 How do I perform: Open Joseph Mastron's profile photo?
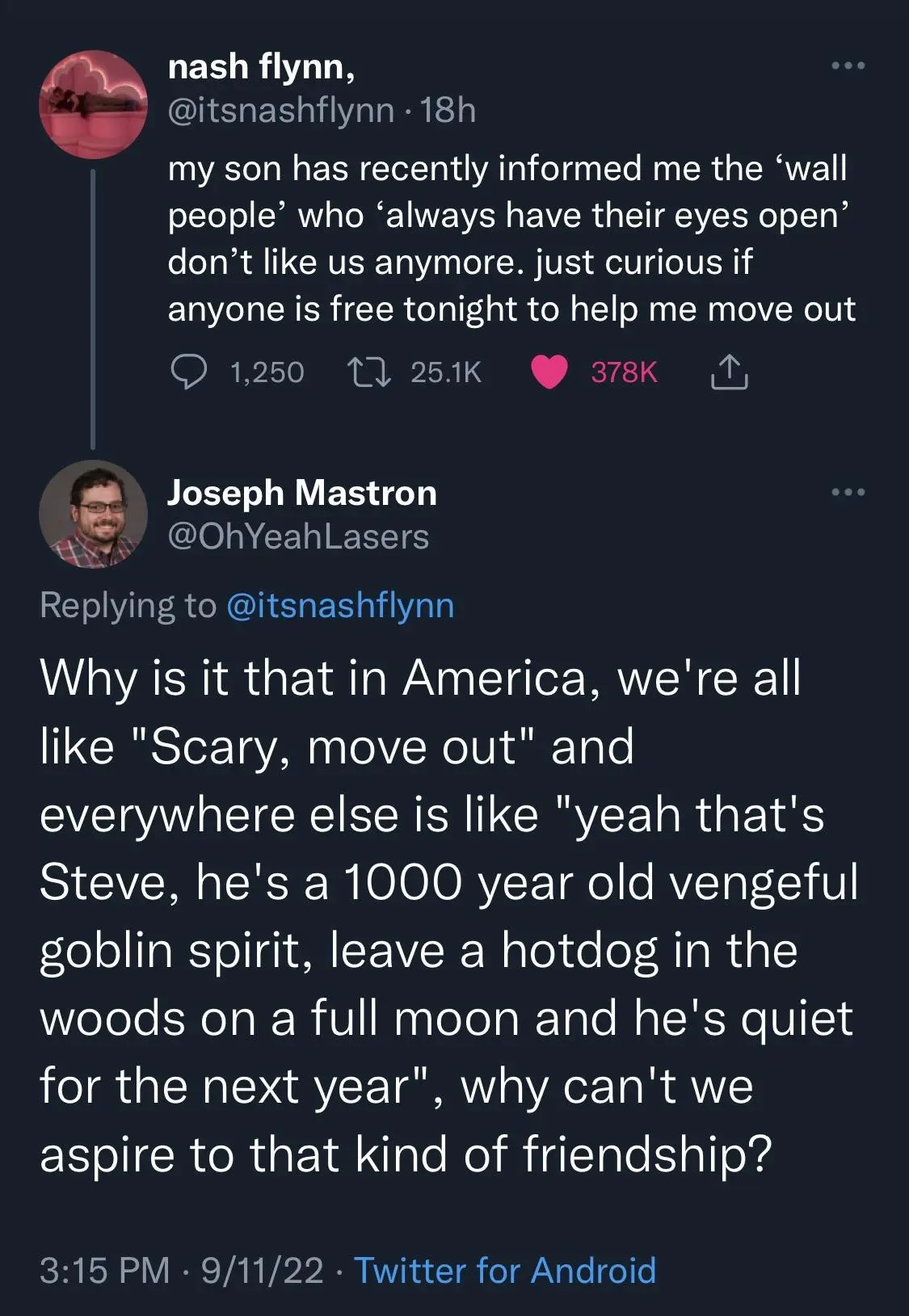93,514
